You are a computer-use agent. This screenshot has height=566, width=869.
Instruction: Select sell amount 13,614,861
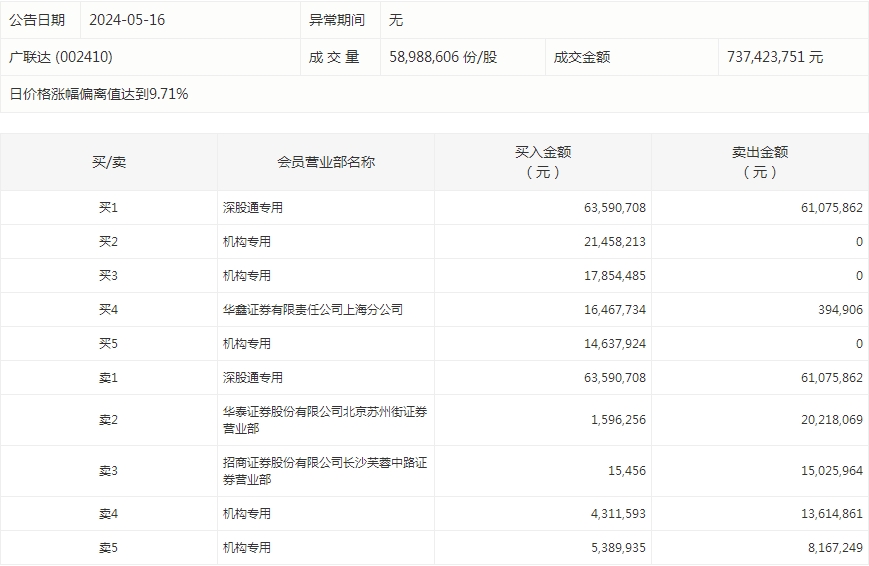pyautogui.click(x=832, y=514)
